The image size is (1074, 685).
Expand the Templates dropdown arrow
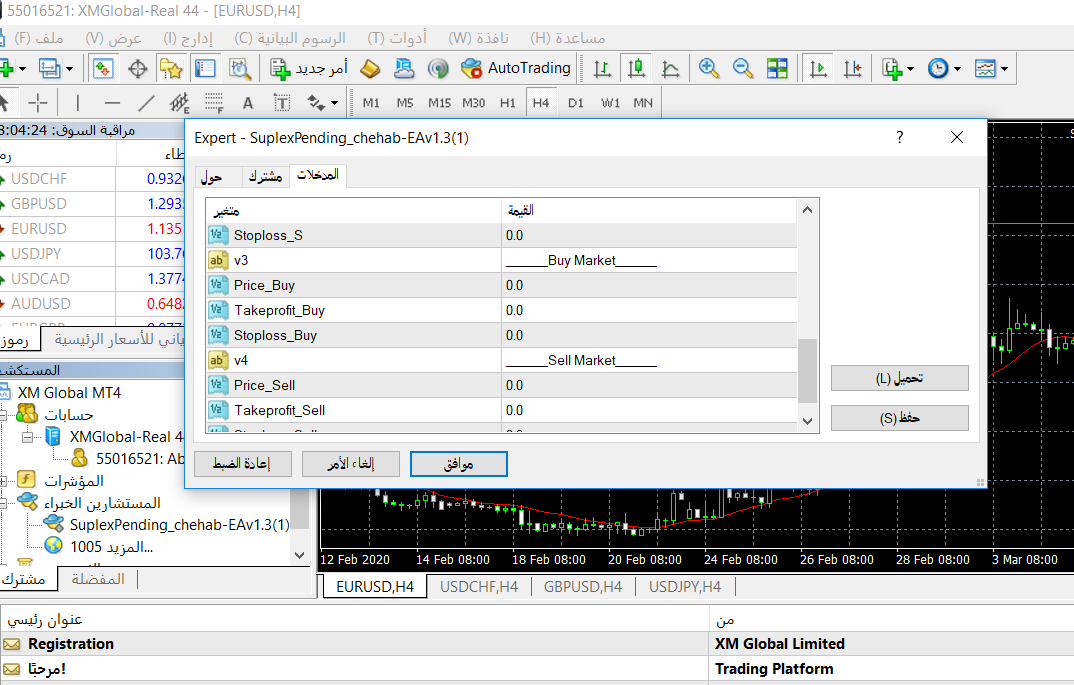pos(1004,68)
